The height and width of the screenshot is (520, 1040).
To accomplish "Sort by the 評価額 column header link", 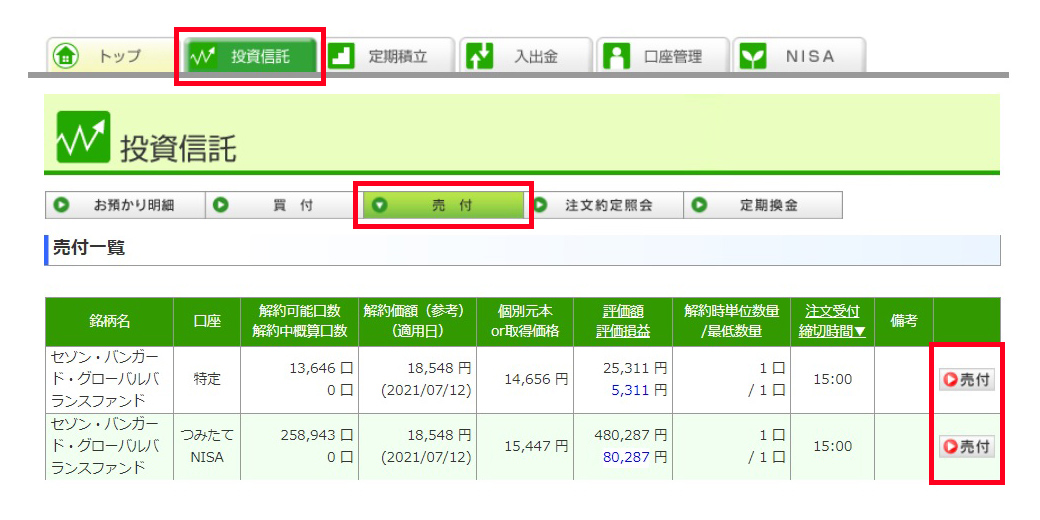I will pos(623,312).
